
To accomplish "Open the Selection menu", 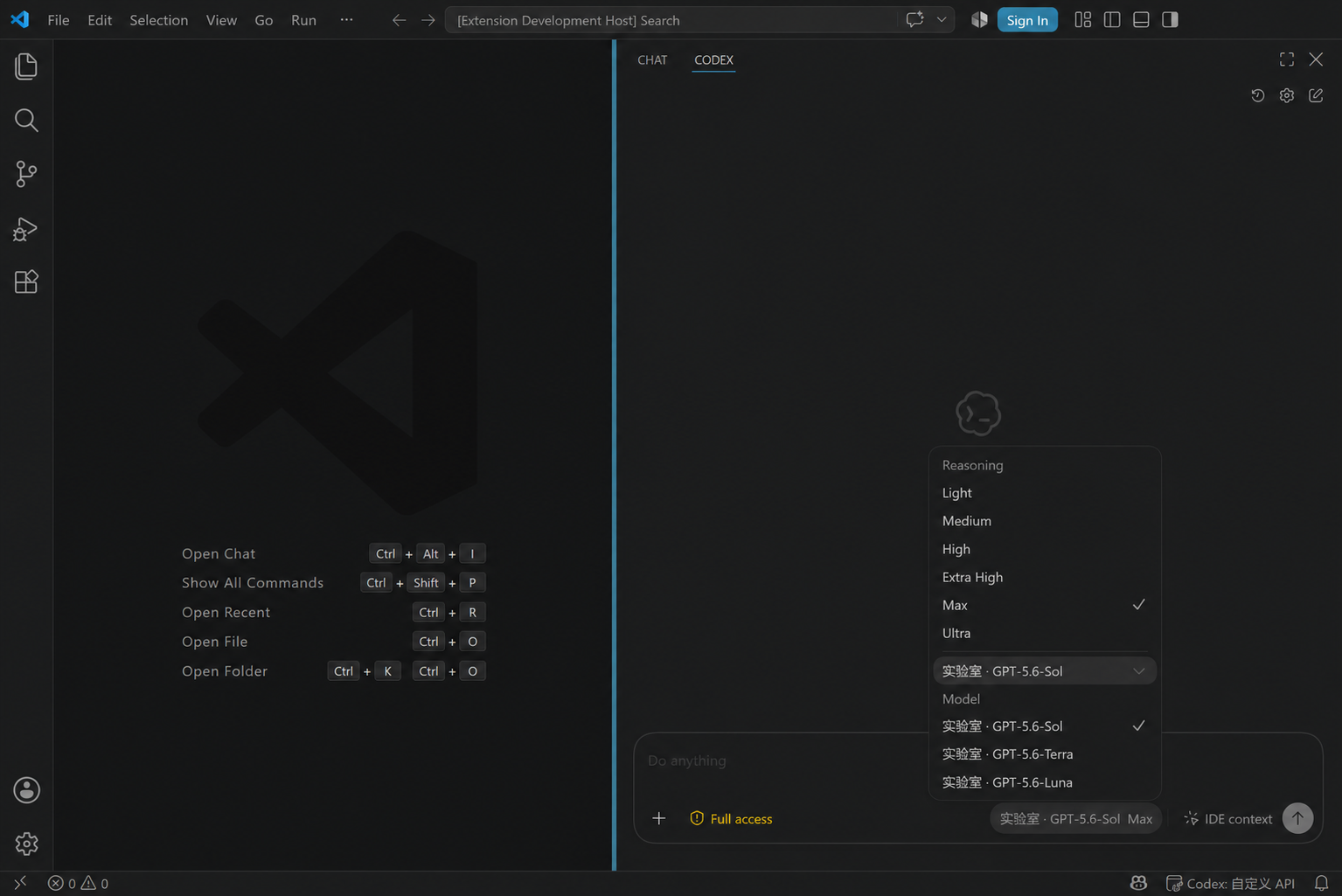I will 158,20.
